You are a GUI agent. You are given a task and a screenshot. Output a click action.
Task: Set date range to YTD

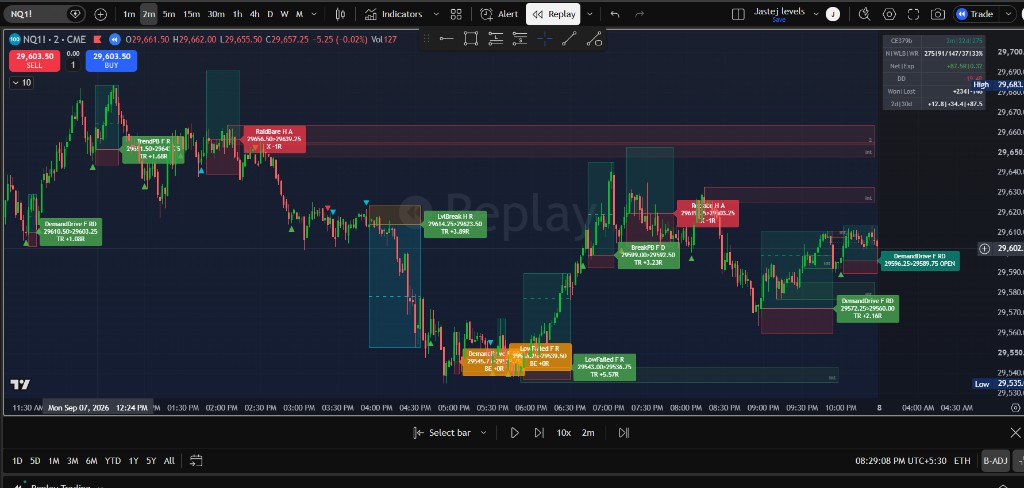[113, 461]
